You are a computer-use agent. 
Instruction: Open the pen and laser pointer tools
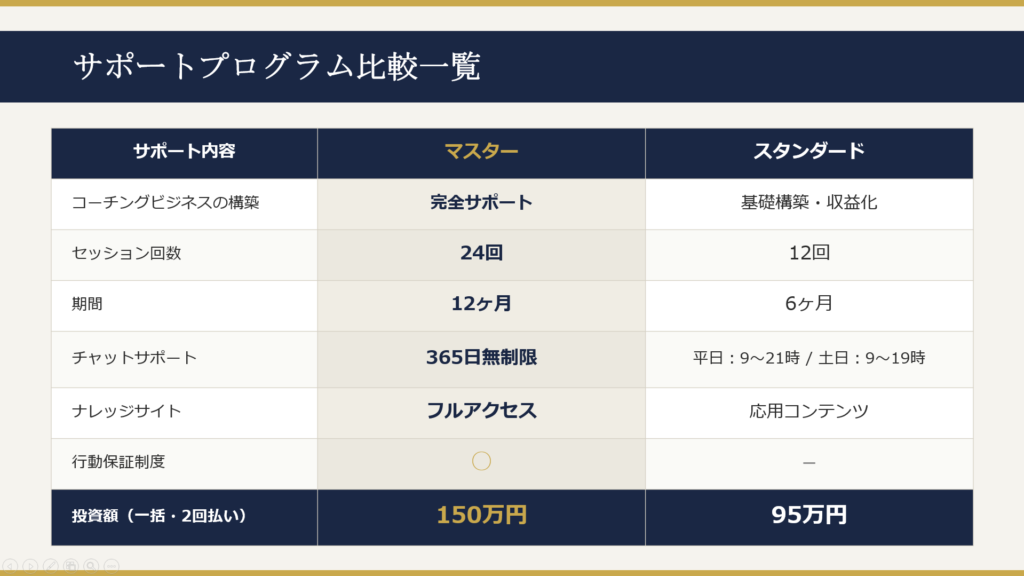[51, 566]
